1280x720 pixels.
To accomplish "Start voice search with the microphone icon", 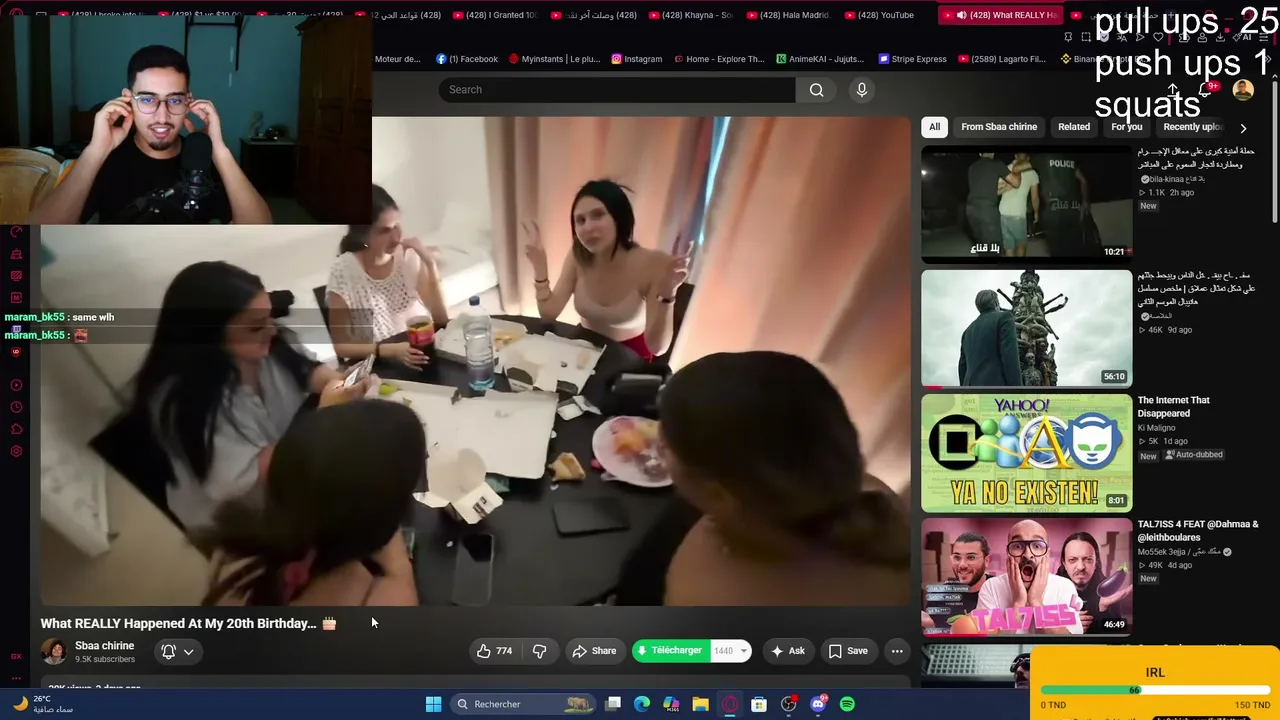I will point(862,90).
